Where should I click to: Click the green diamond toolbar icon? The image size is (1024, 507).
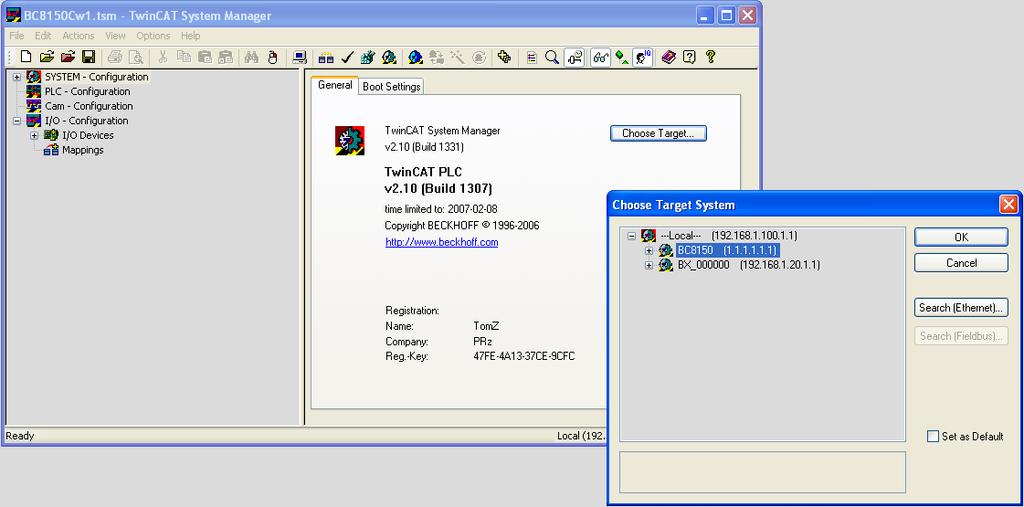(622, 57)
